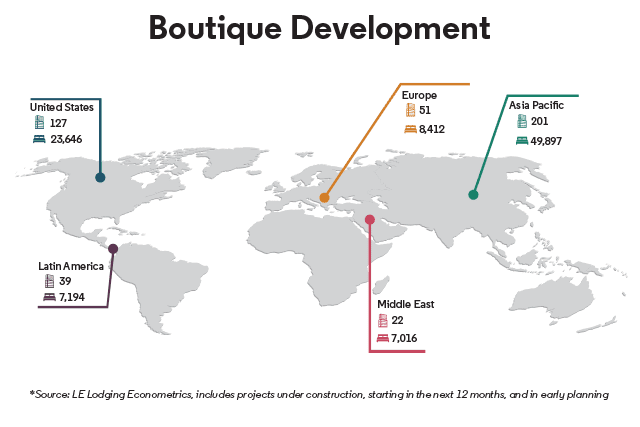Click the green map marker dot on Asia
640x427 pixels.
pyautogui.click(x=473, y=195)
